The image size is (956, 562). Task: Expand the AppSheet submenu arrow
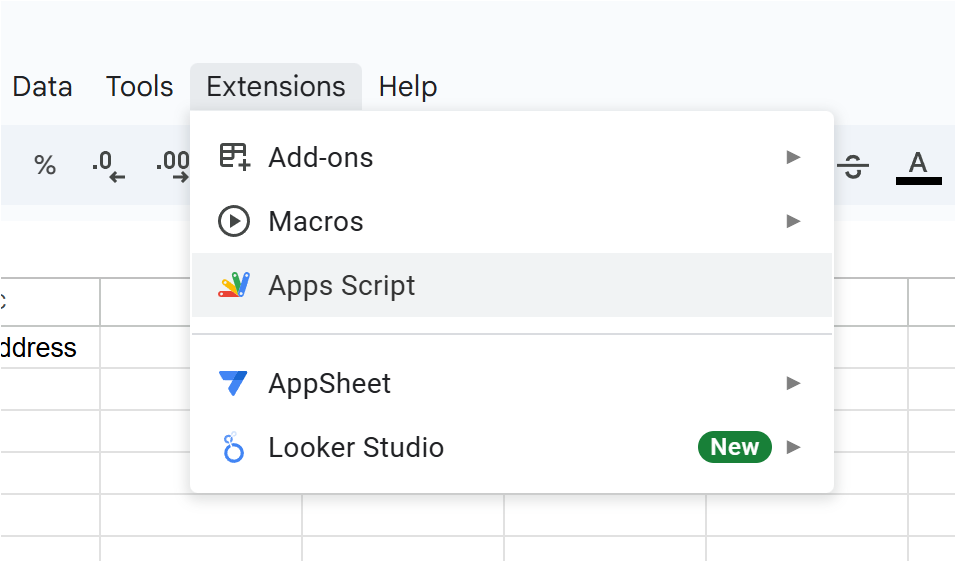[x=793, y=383]
